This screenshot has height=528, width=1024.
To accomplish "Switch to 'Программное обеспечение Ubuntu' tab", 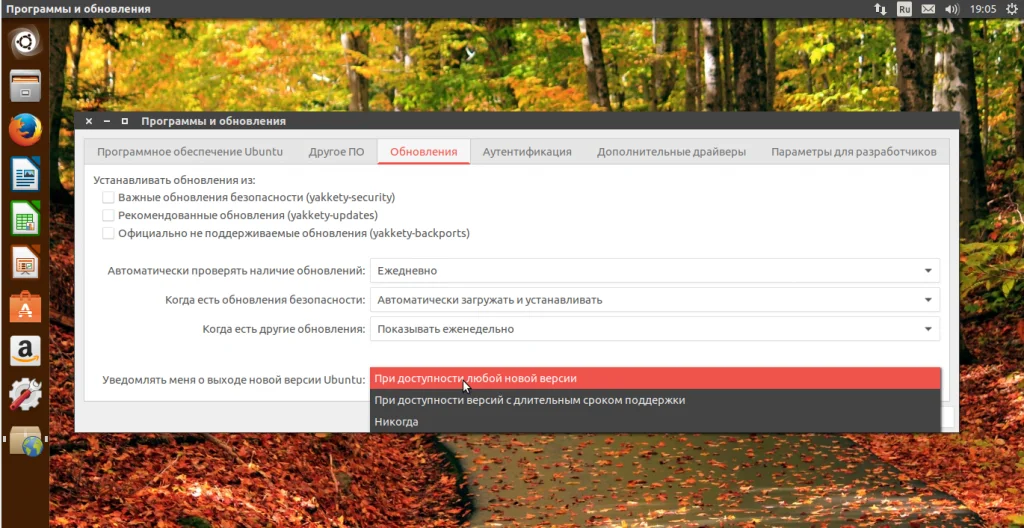I will [x=190, y=152].
